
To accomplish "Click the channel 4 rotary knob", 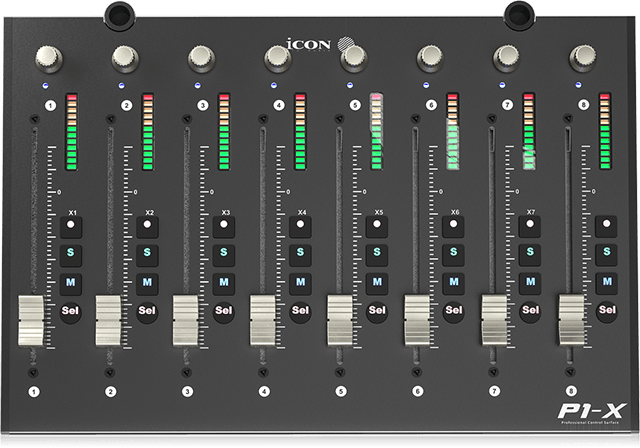I will pos(277,58).
